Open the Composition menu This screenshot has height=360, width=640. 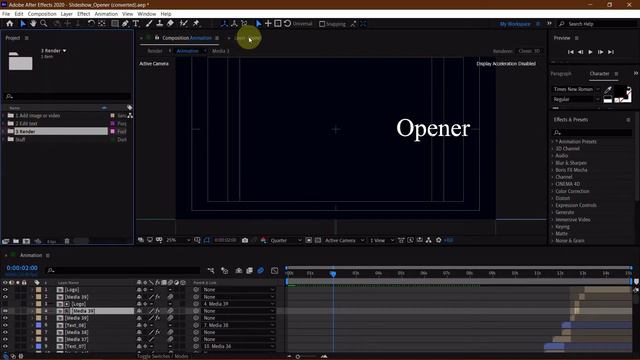[x=42, y=14]
